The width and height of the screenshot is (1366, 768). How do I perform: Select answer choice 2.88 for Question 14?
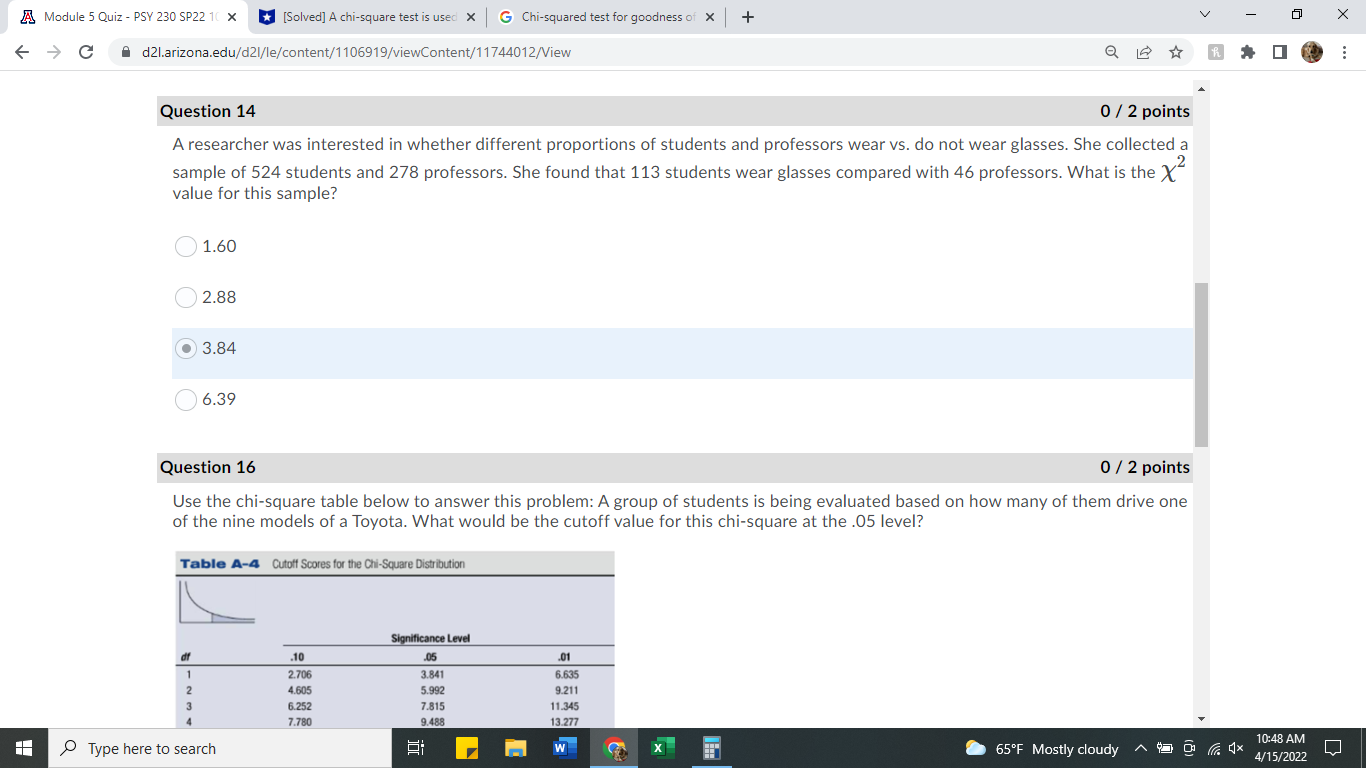[x=186, y=297]
